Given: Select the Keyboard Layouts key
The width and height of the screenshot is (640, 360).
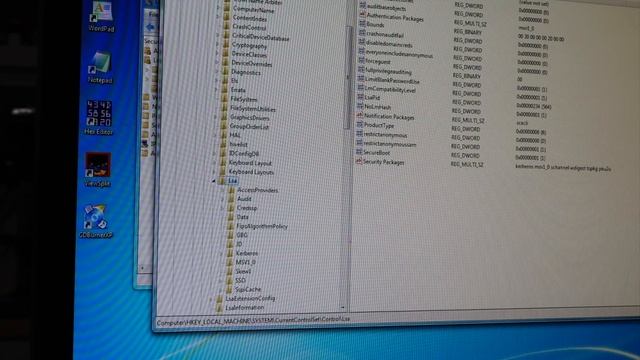Looking at the screenshot, I should 251,172.
